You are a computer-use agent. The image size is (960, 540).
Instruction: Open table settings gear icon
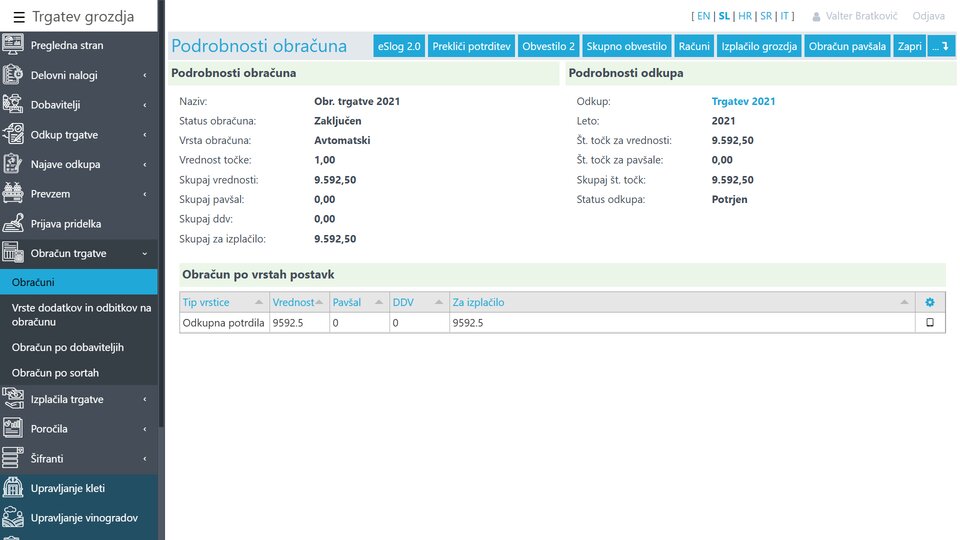click(930, 302)
